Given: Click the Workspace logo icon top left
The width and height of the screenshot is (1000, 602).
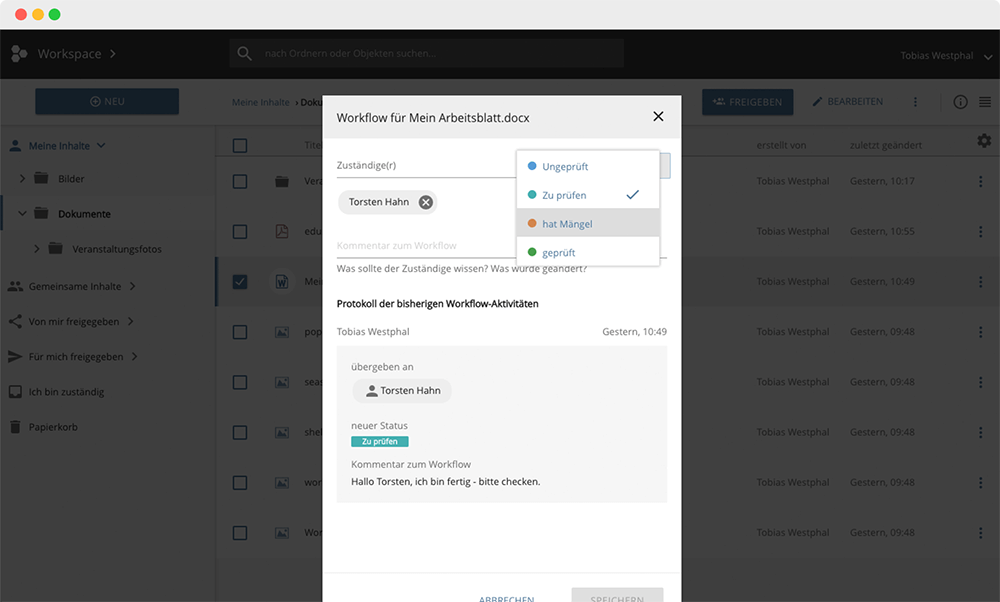Looking at the screenshot, I should [17, 53].
